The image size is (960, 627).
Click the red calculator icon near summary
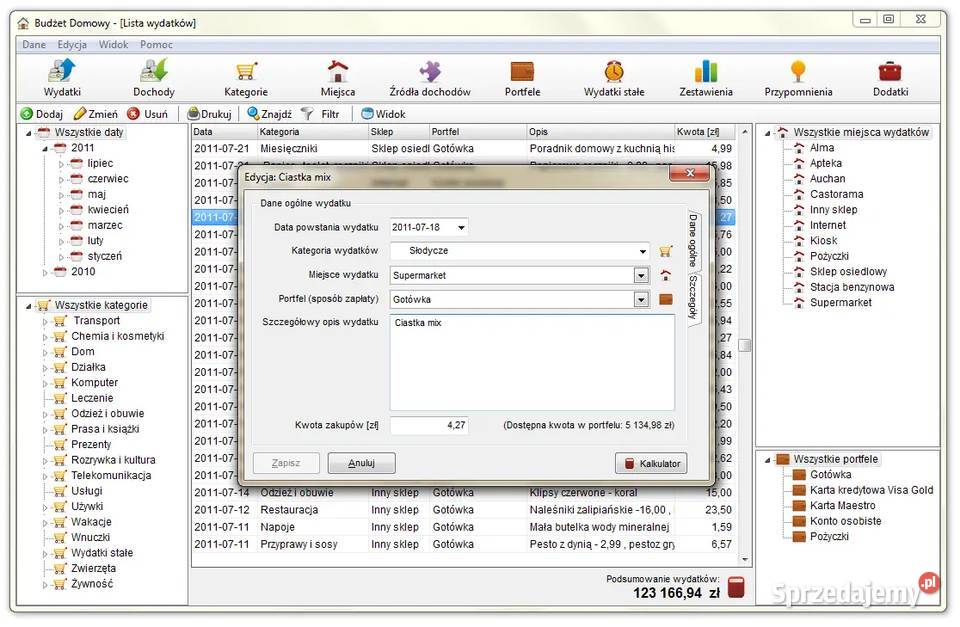[736, 587]
